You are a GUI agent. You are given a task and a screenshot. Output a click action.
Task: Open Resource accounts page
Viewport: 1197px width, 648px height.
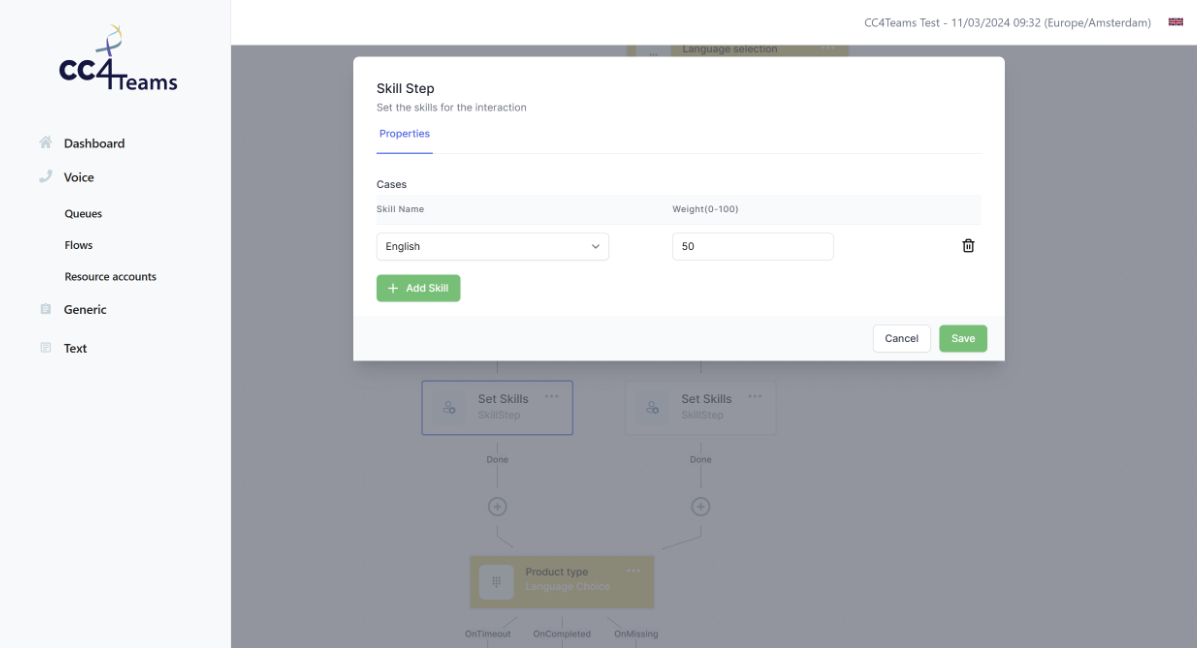(111, 276)
